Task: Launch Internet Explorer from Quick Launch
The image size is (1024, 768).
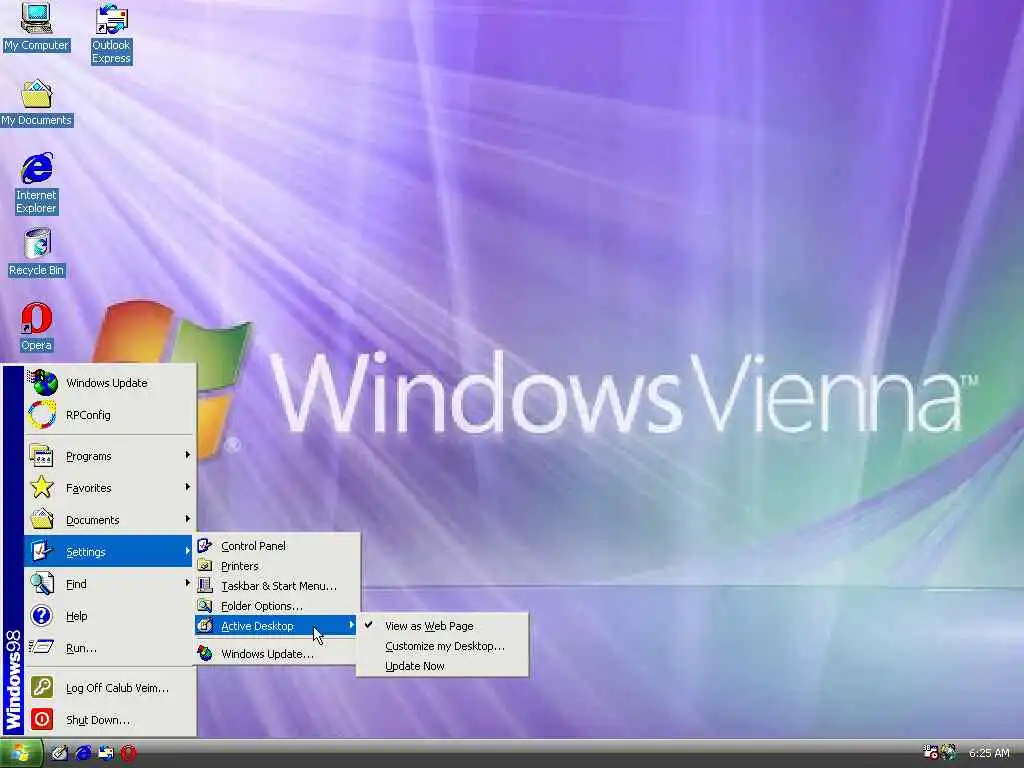Action: [83, 753]
